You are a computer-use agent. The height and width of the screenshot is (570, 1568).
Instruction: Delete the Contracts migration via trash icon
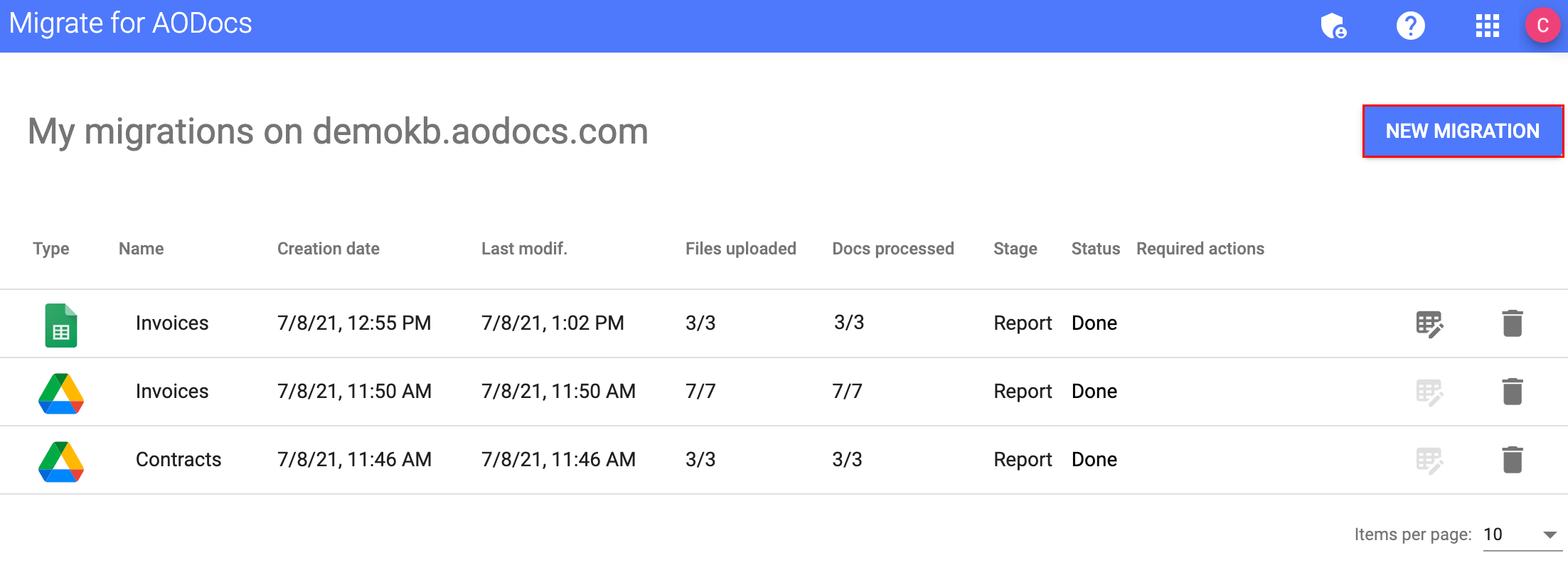pos(1512,460)
